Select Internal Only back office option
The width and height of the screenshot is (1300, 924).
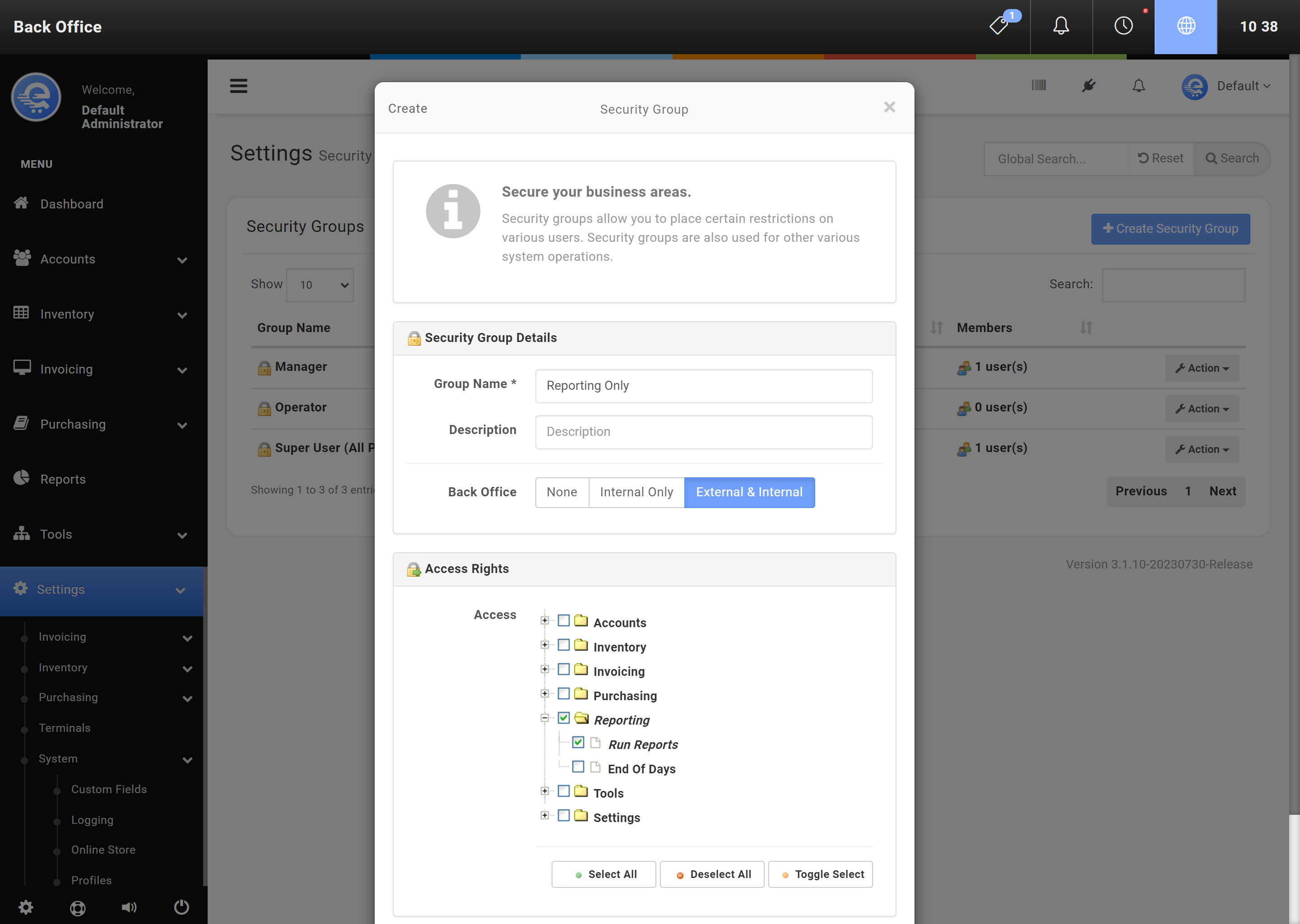pyautogui.click(x=636, y=492)
